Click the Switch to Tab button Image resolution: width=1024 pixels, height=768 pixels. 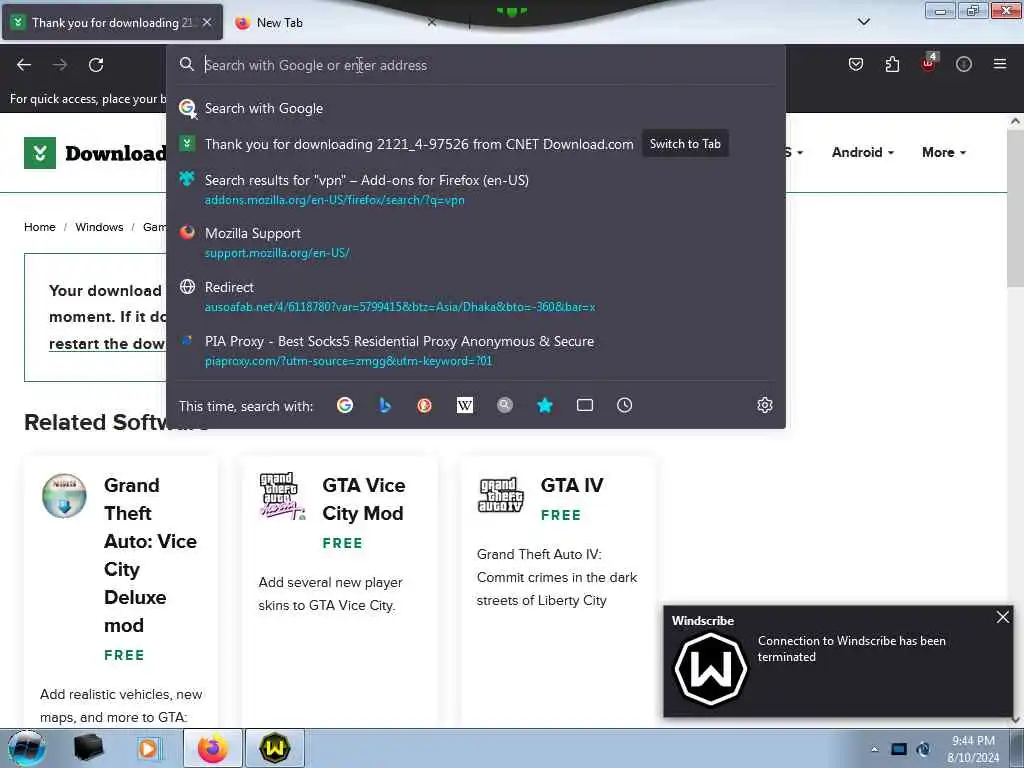685,144
